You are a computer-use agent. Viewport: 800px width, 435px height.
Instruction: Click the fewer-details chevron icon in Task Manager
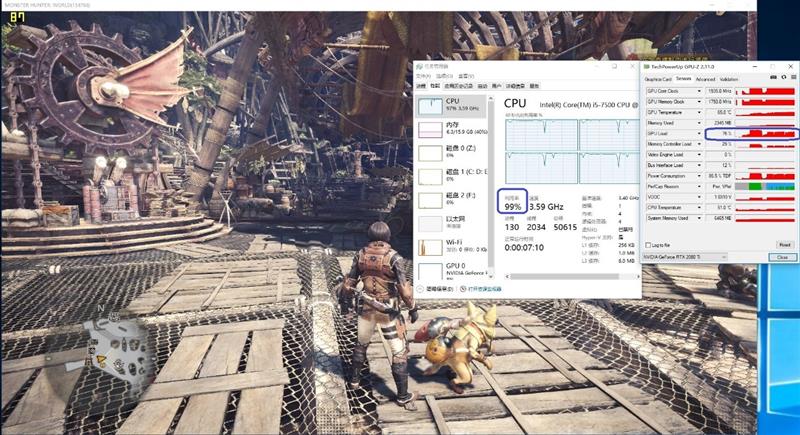pos(420,289)
